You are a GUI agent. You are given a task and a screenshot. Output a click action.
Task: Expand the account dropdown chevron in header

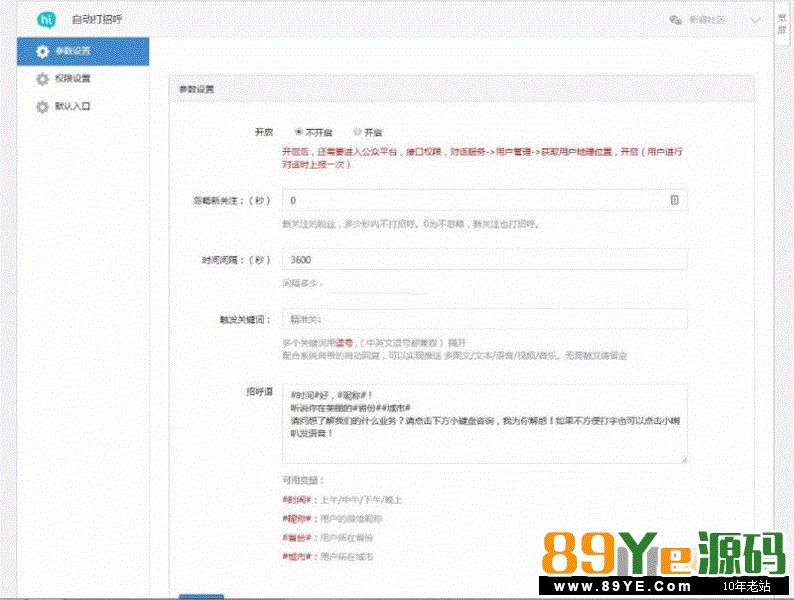[755, 20]
